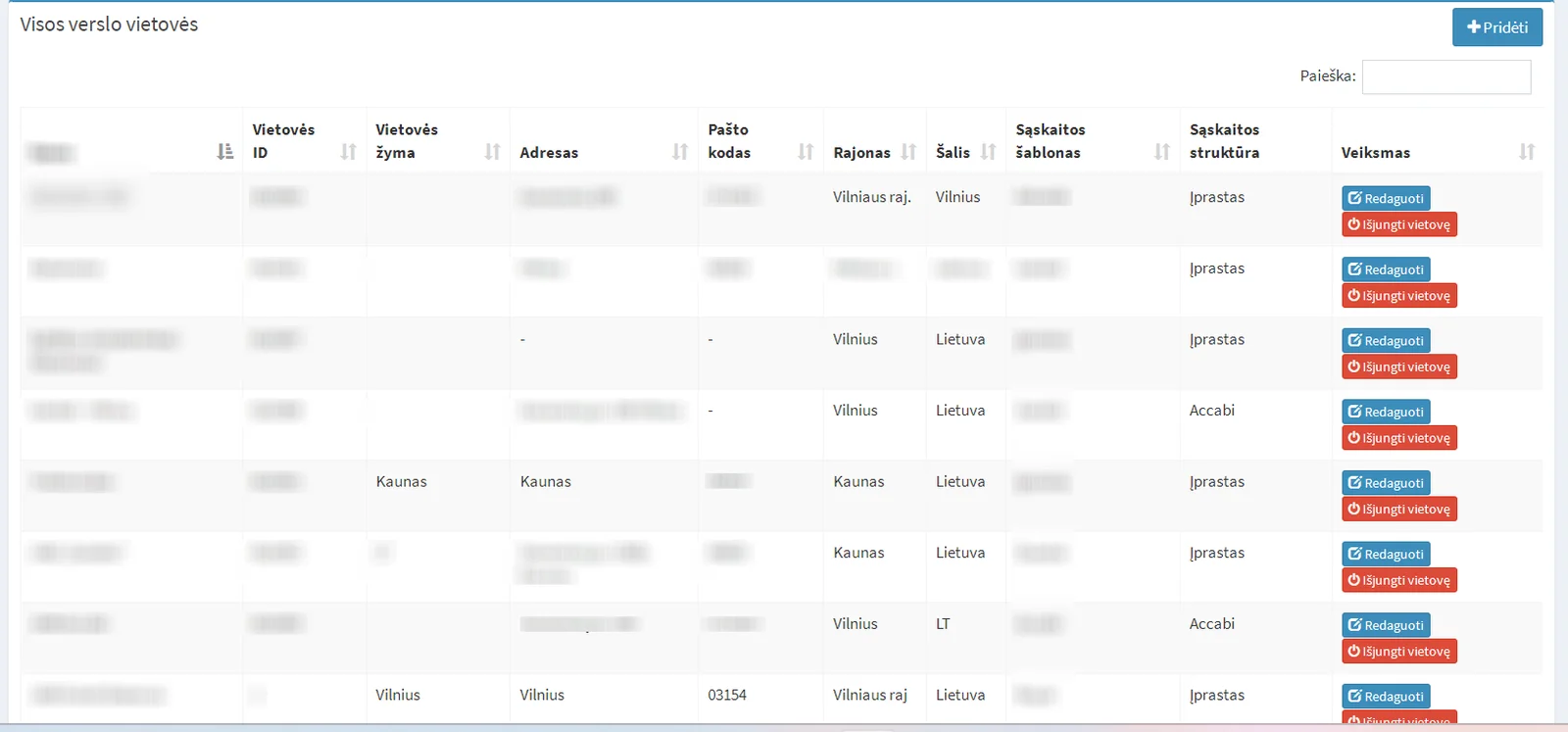Turn off the LT country row location
This screenshot has width=1568, height=732.
(x=1398, y=652)
